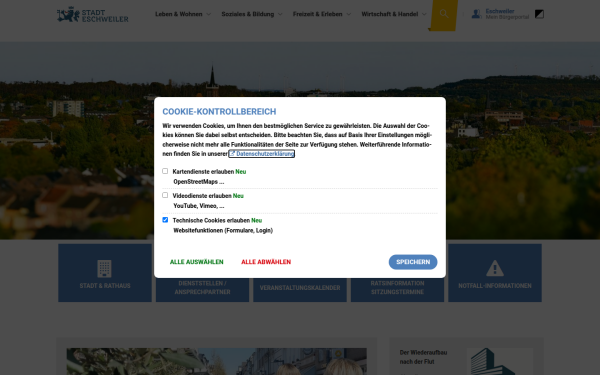
Task: Uncheck Technische Cookies erlauben checkbox
Action: pos(165,220)
